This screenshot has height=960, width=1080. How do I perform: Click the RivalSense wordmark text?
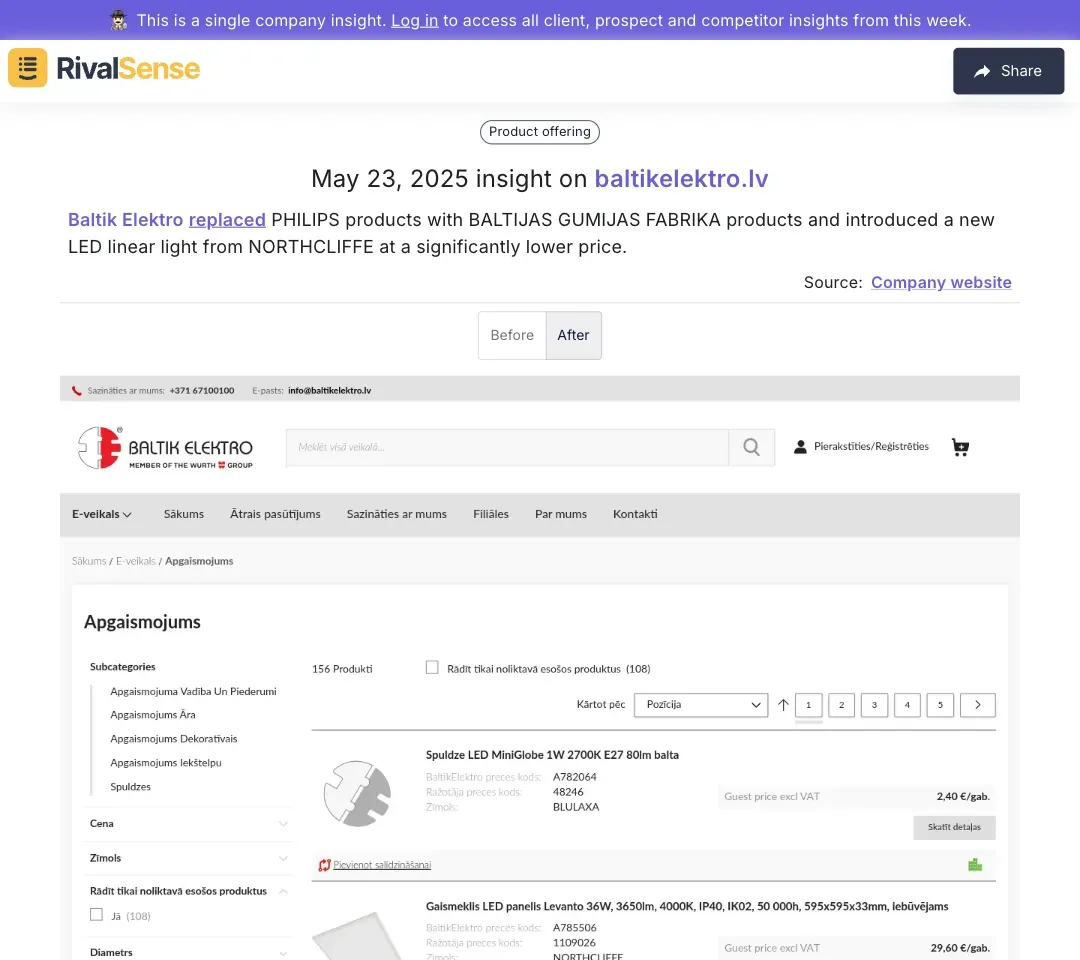click(x=128, y=68)
